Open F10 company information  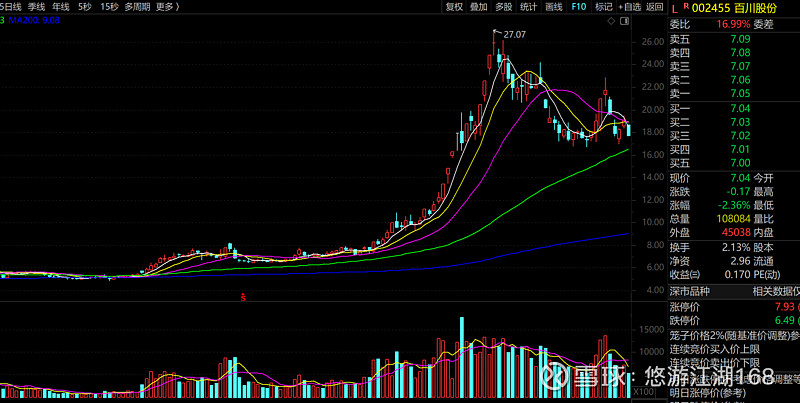click(579, 6)
